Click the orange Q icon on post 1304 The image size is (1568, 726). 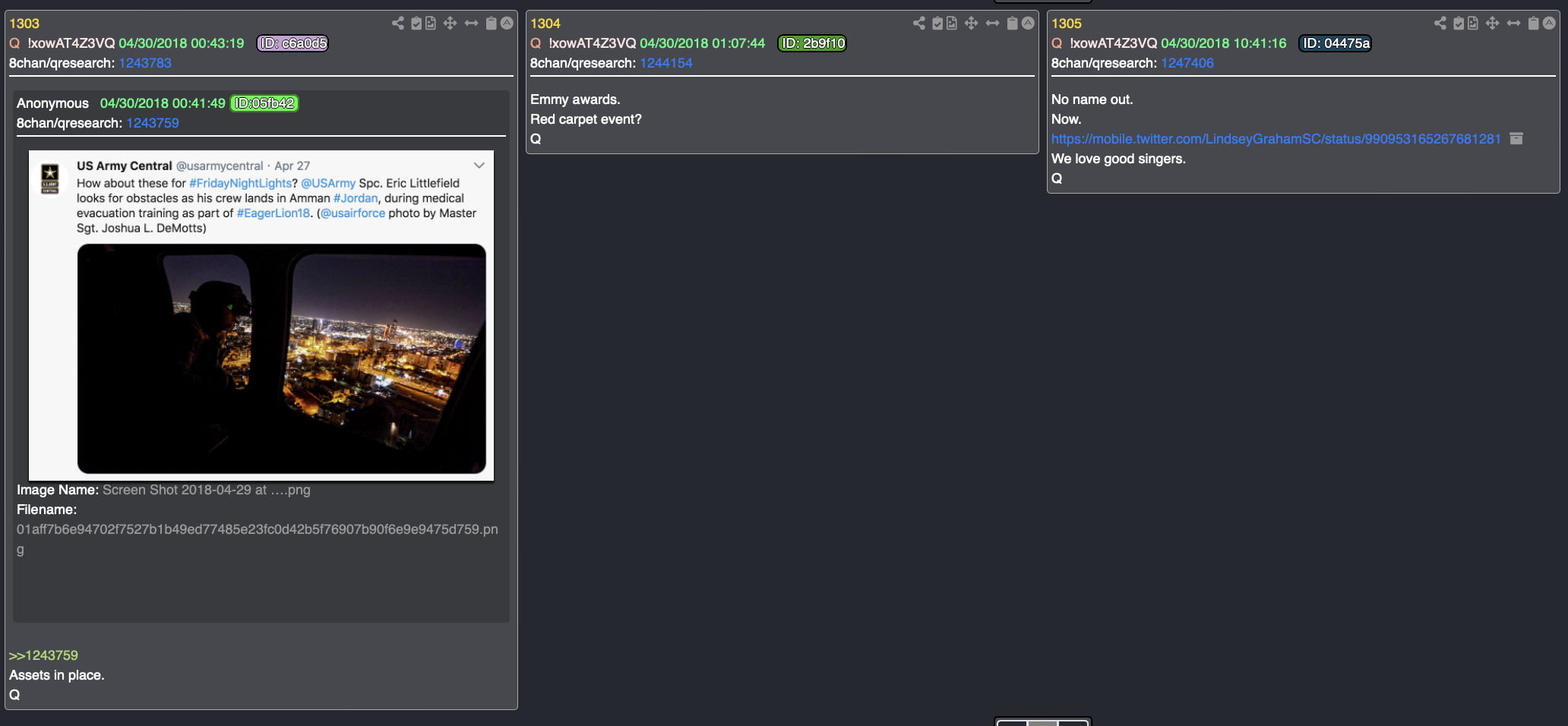click(536, 43)
